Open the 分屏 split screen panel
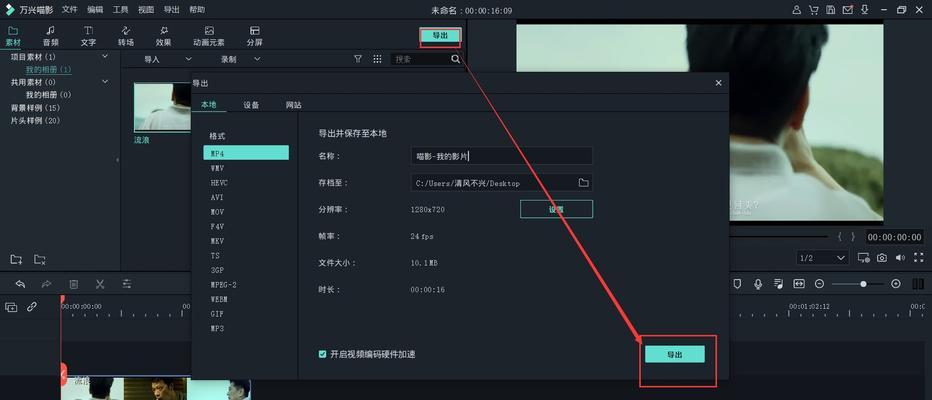This screenshot has width=932, height=400. (254, 36)
